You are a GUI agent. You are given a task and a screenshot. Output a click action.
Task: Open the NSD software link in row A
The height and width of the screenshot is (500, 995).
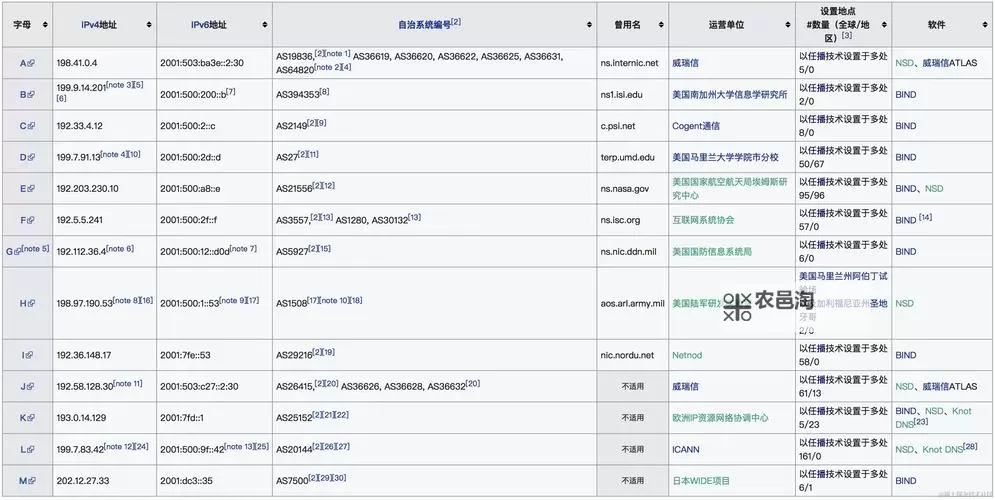[904, 63]
